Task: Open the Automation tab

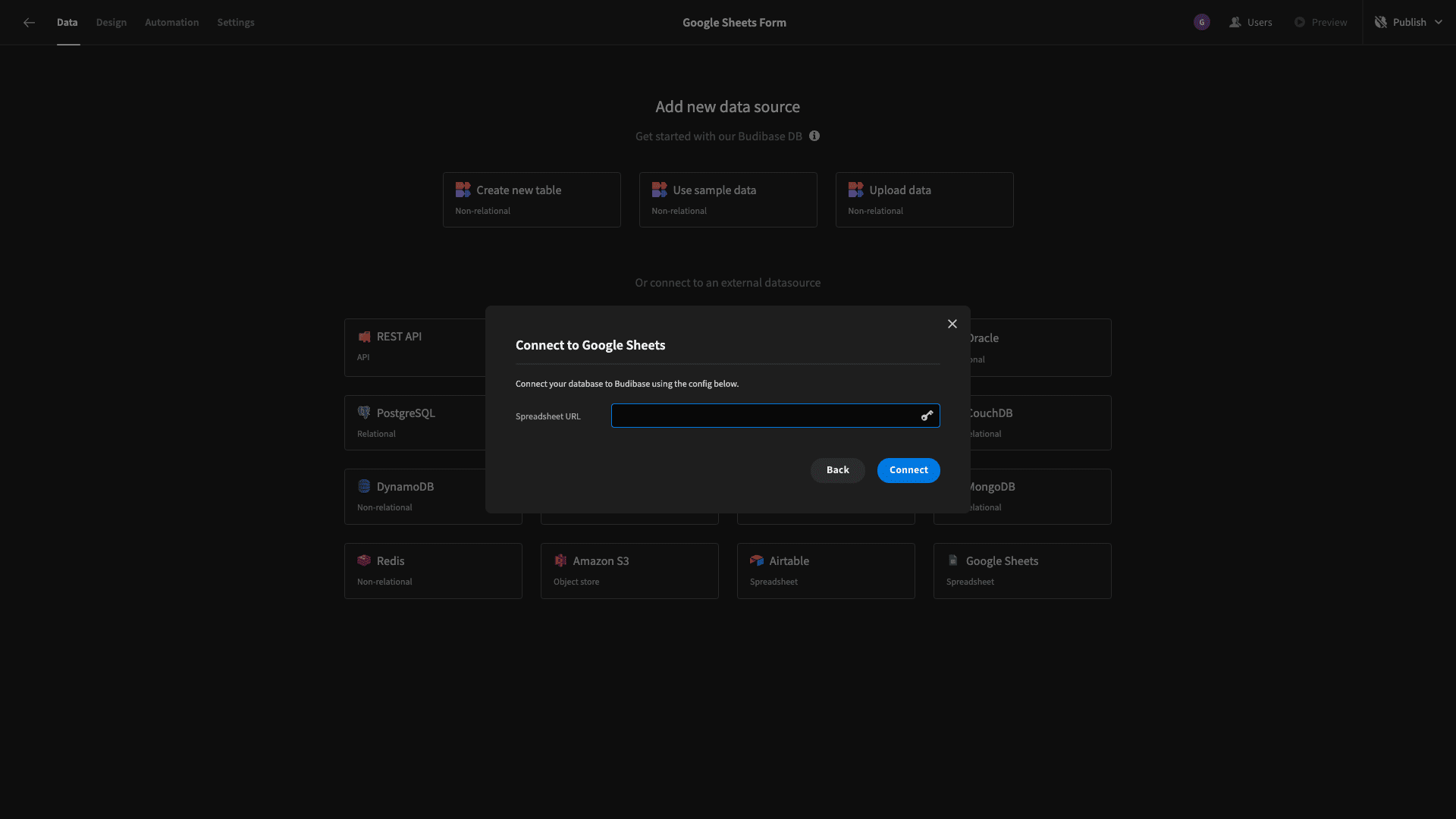Action: click(172, 23)
